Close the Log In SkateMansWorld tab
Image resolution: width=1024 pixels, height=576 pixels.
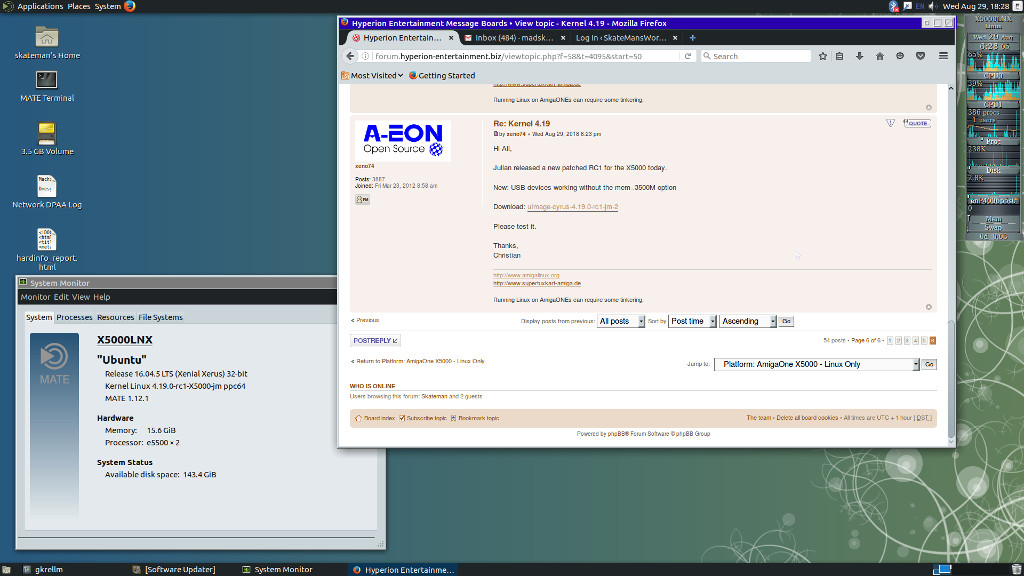675,38
